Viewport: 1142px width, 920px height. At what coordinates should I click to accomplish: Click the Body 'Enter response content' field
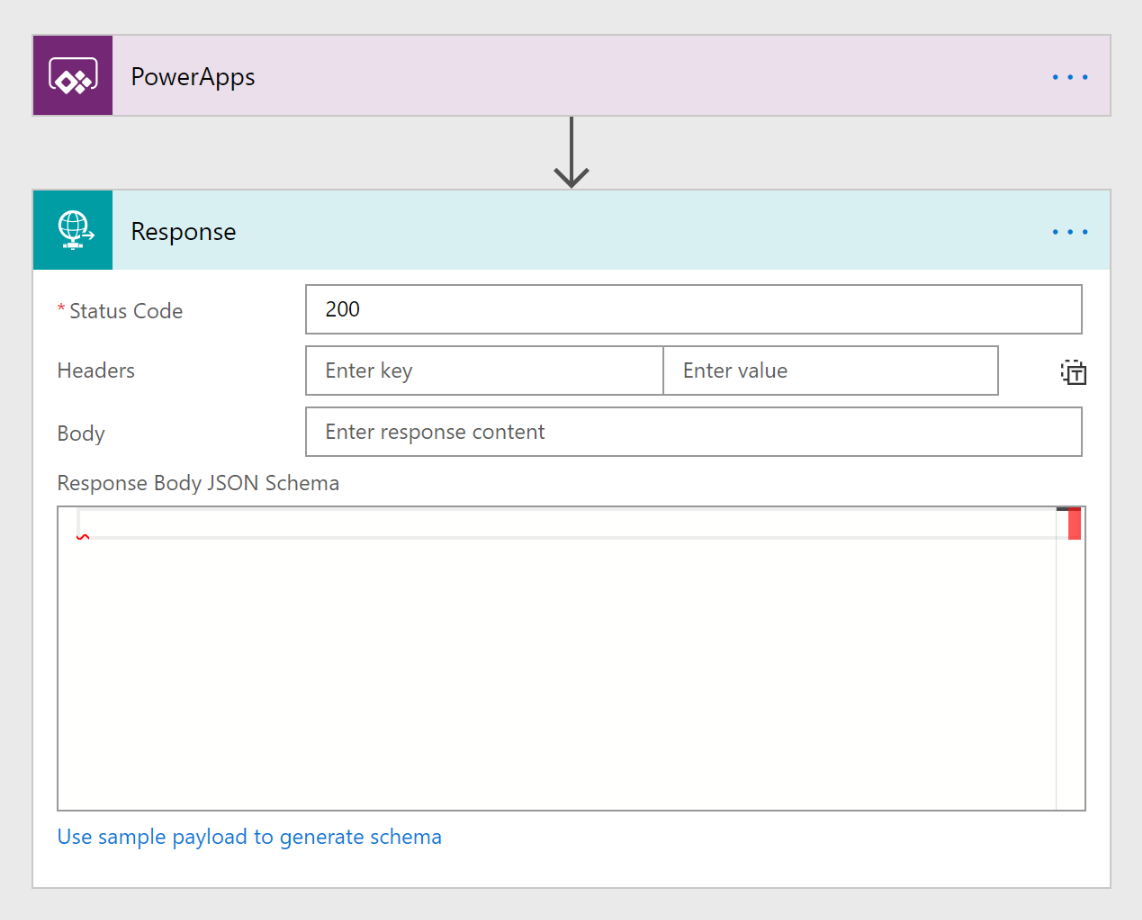[x=693, y=432]
